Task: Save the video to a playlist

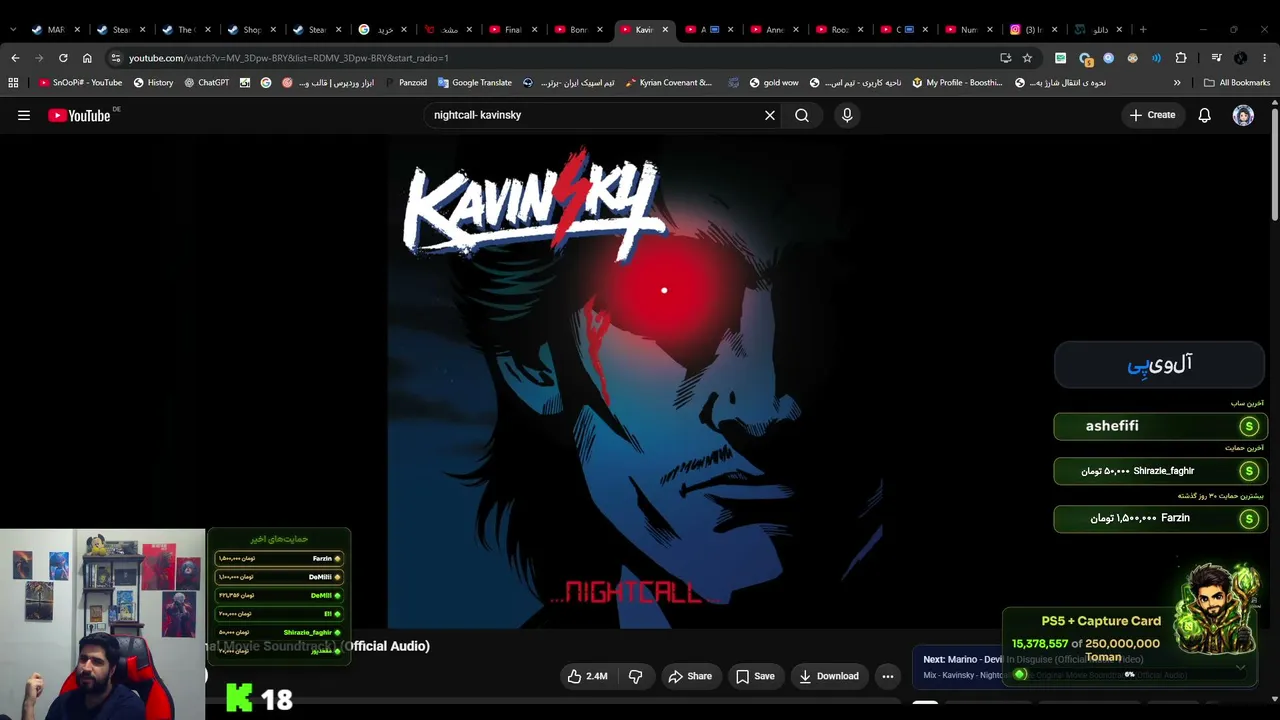Action: coord(755,676)
